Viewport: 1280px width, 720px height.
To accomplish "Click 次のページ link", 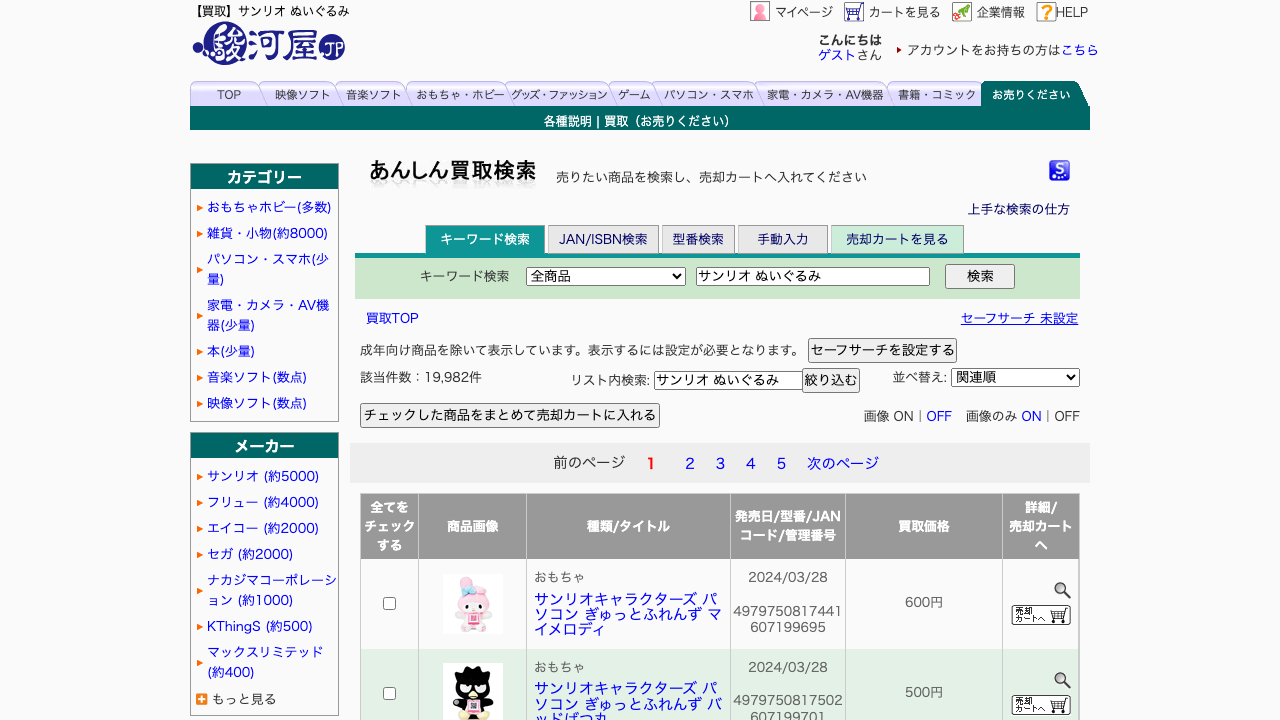I will pos(843,463).
